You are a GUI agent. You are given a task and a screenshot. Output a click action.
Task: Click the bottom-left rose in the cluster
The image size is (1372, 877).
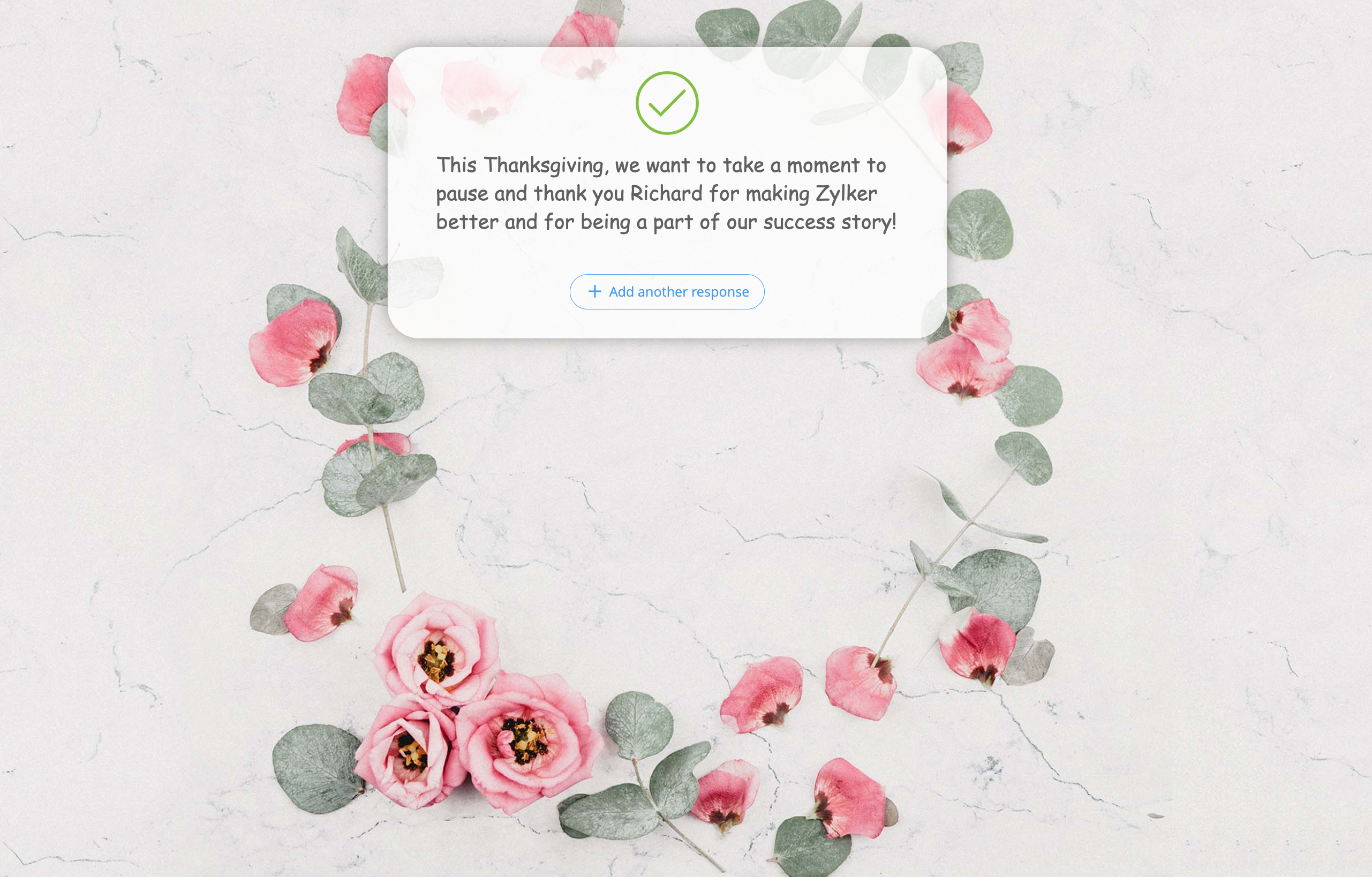tap(408, 752)
